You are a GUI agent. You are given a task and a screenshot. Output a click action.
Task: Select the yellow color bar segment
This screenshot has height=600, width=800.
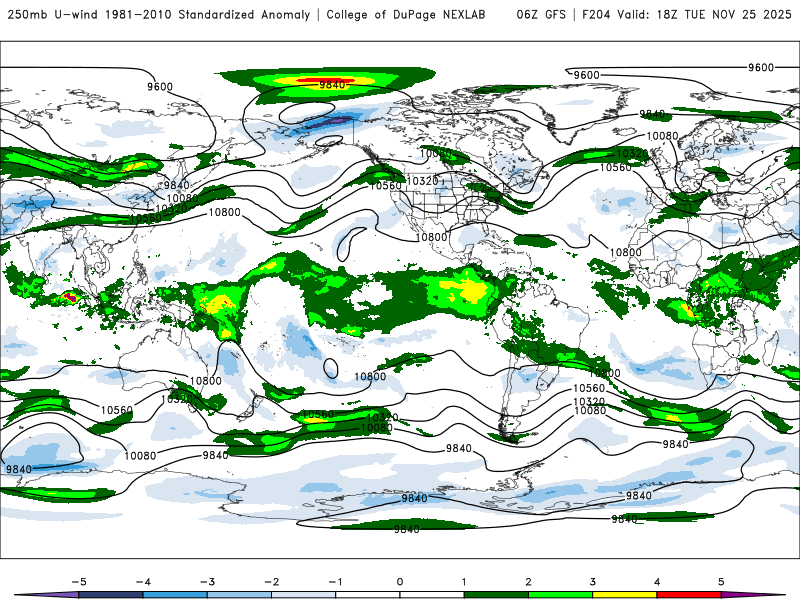click(624, 595)
